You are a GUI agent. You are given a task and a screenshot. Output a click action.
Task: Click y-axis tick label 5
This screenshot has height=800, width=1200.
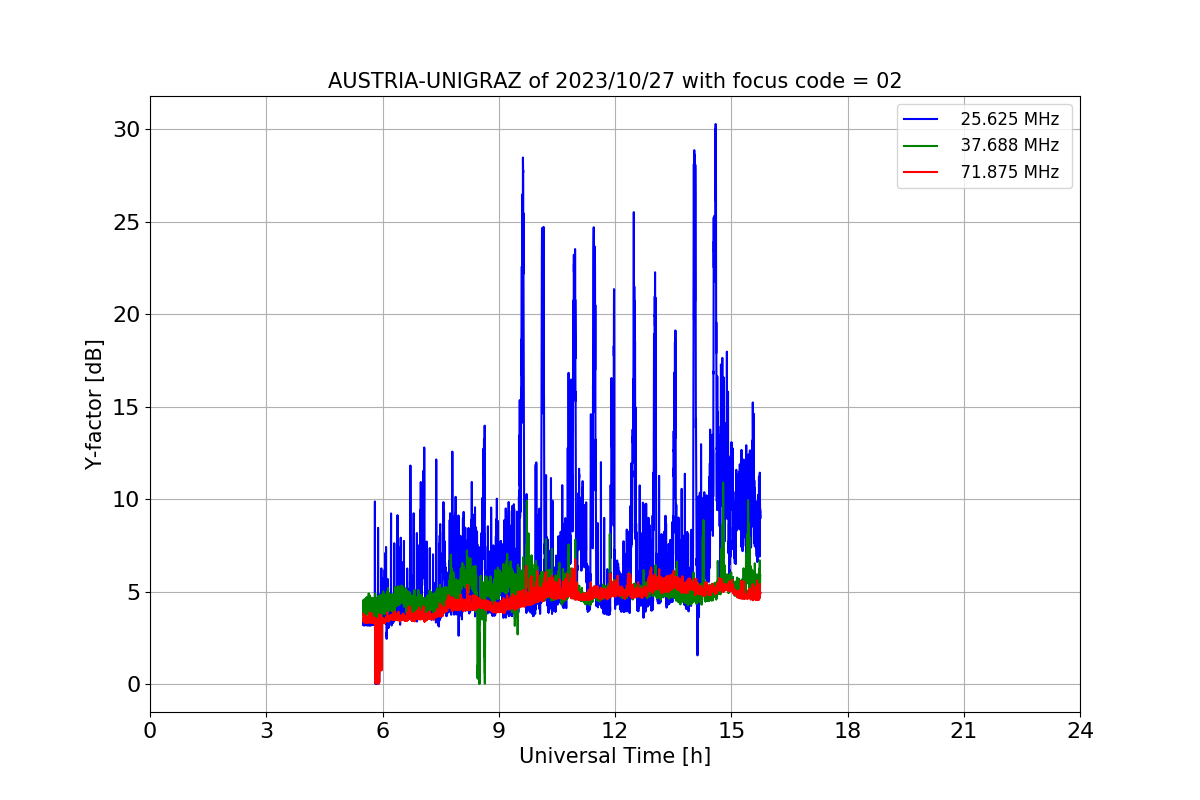click(x=133, y=592)
